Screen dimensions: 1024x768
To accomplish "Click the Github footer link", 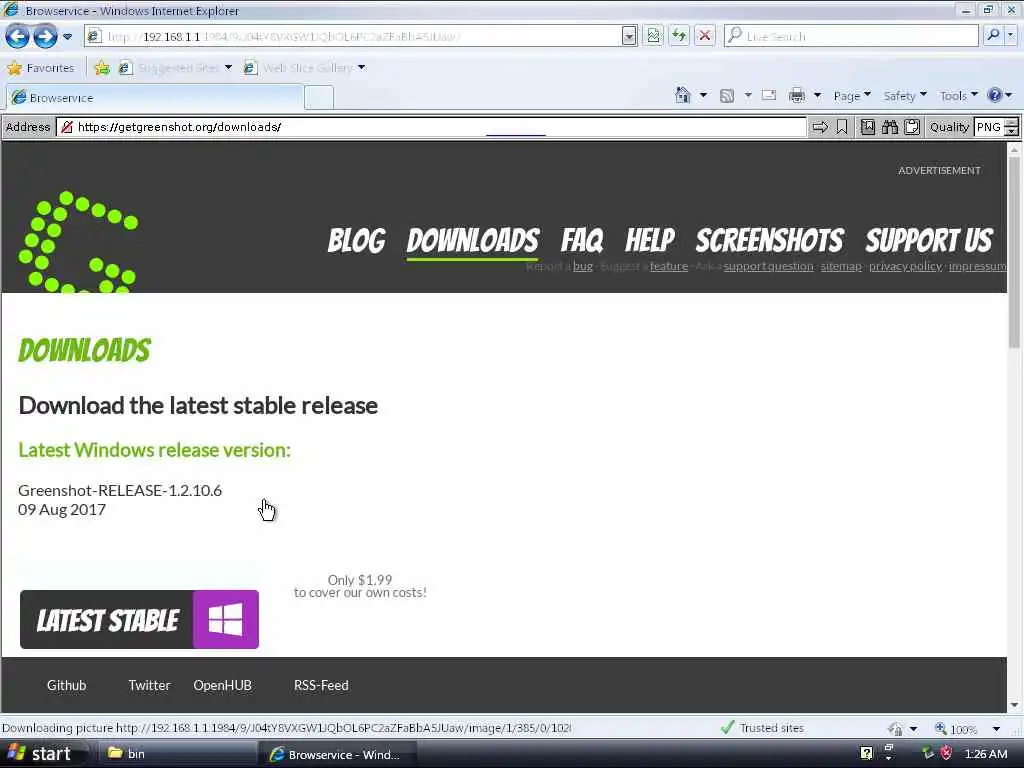I will pyautogui.click(x=66, y=685).
